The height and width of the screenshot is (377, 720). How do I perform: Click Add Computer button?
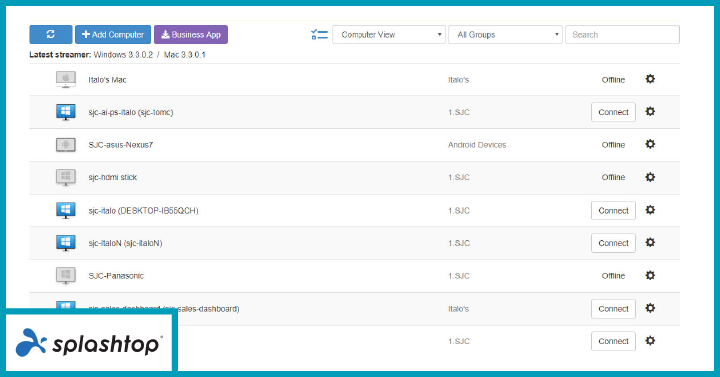(113, 34)
